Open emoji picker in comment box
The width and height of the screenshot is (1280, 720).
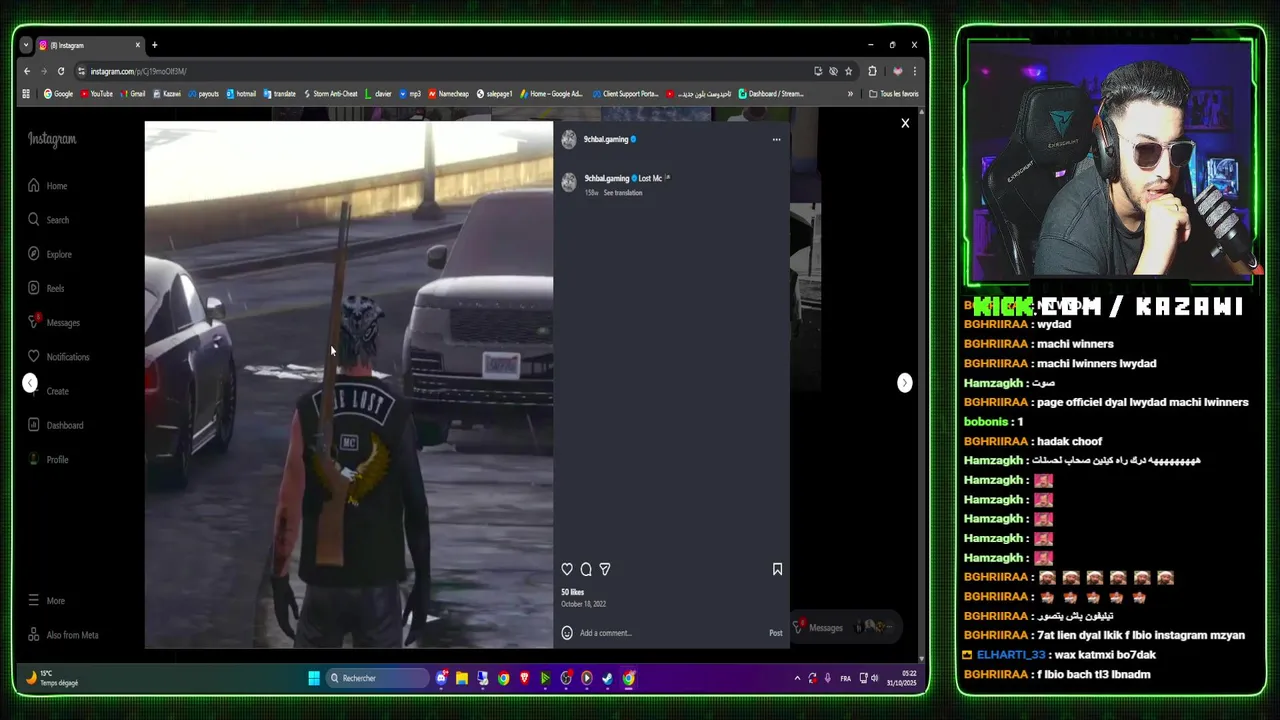tap(567, 633)
